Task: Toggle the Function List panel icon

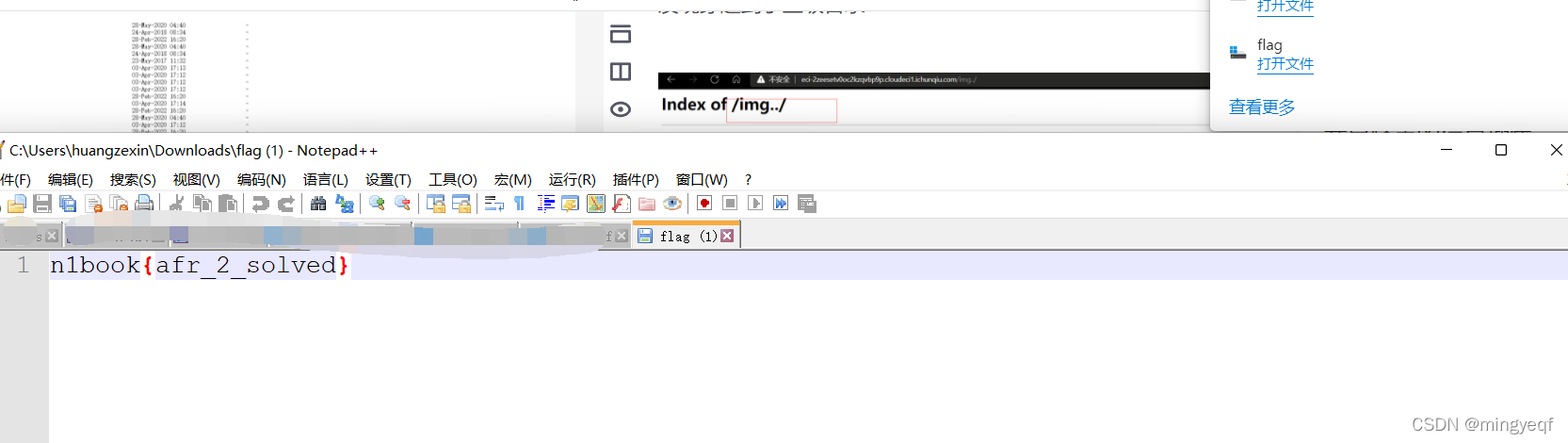Action: pyautogui.click(x=622, y=204)
